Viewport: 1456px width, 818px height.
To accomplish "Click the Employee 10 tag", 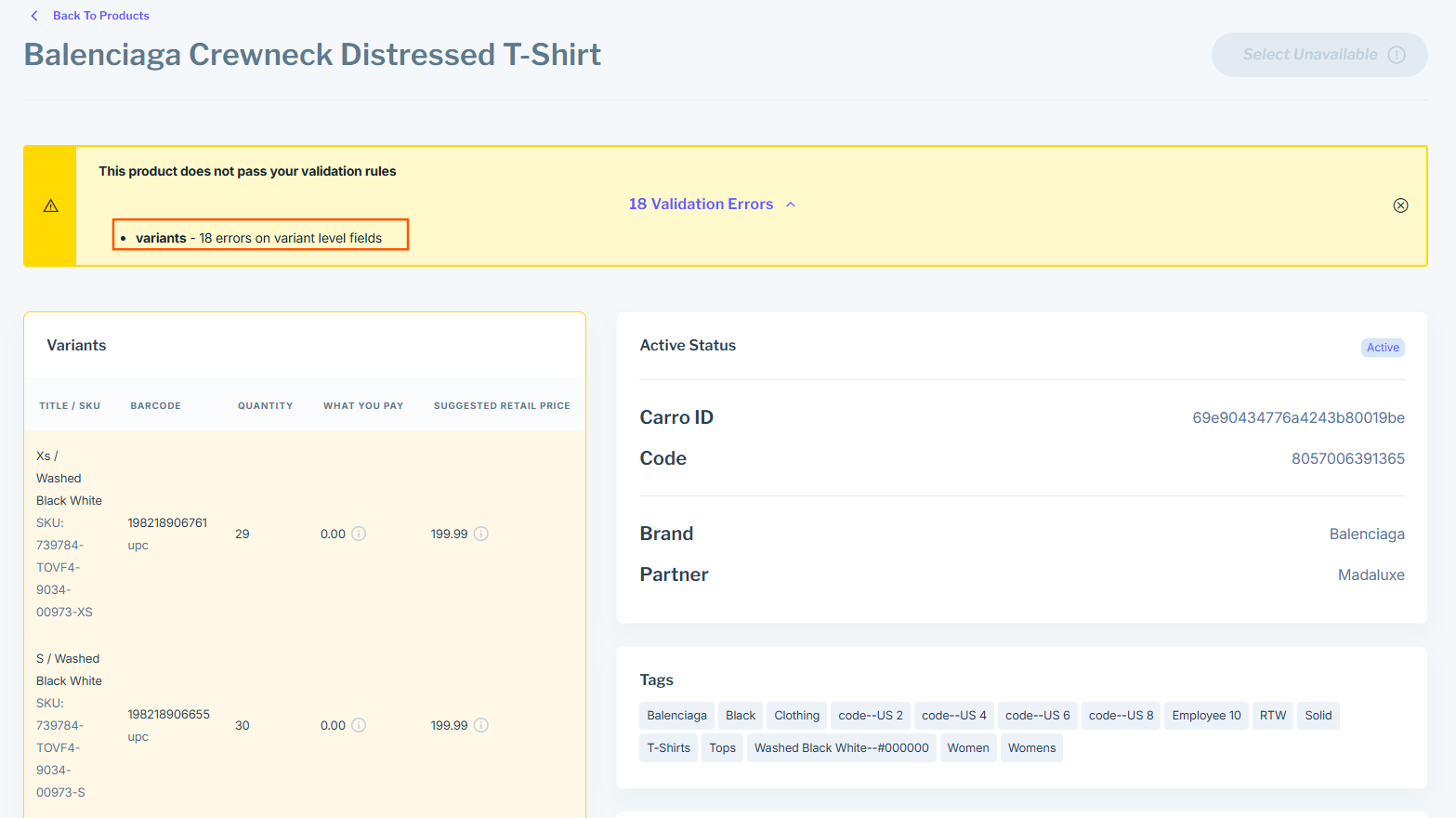I will coord(1206,716).
